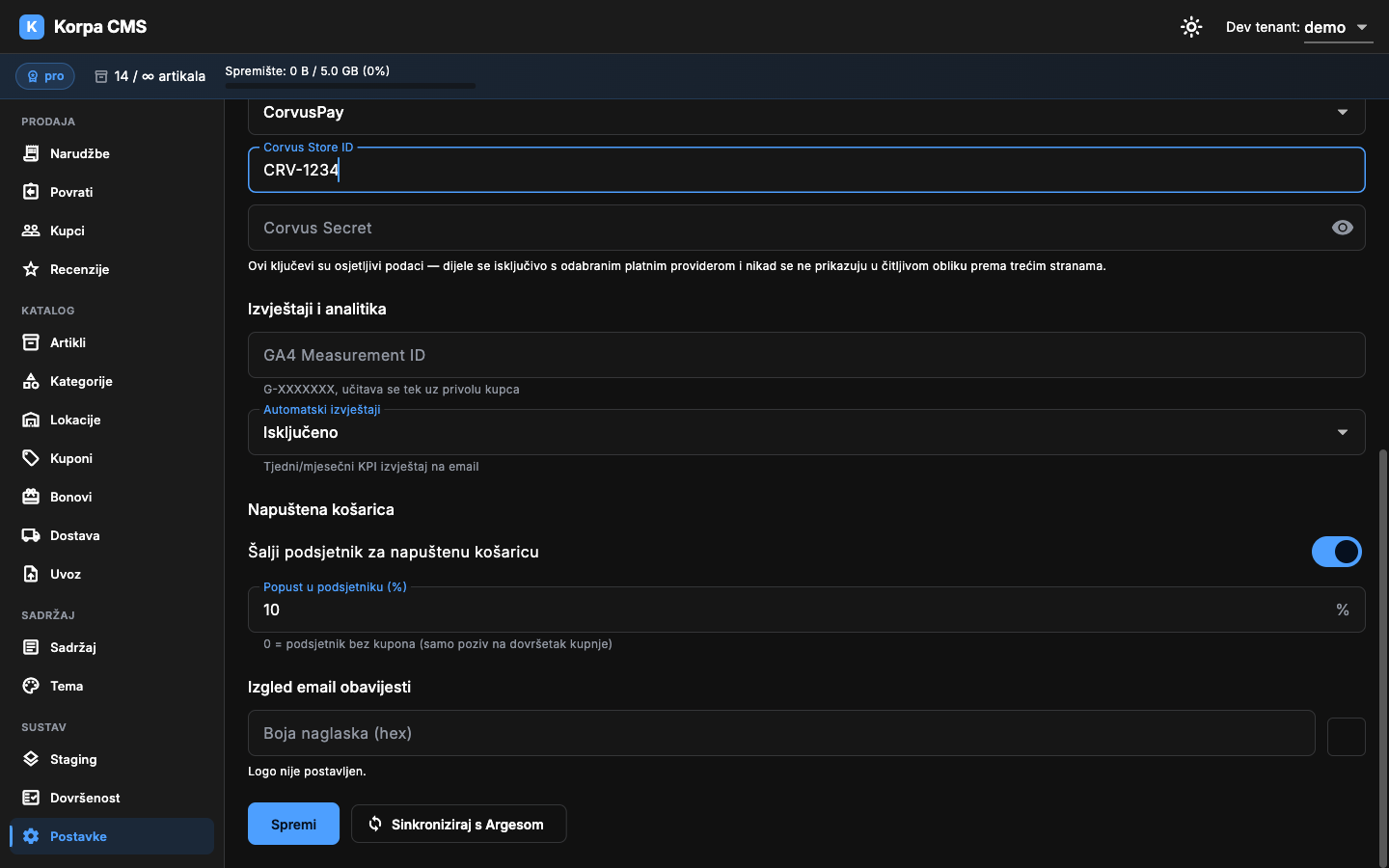Open Kuponi page
This screenshot has width=1389, height=868.
(x=112, y=458)
